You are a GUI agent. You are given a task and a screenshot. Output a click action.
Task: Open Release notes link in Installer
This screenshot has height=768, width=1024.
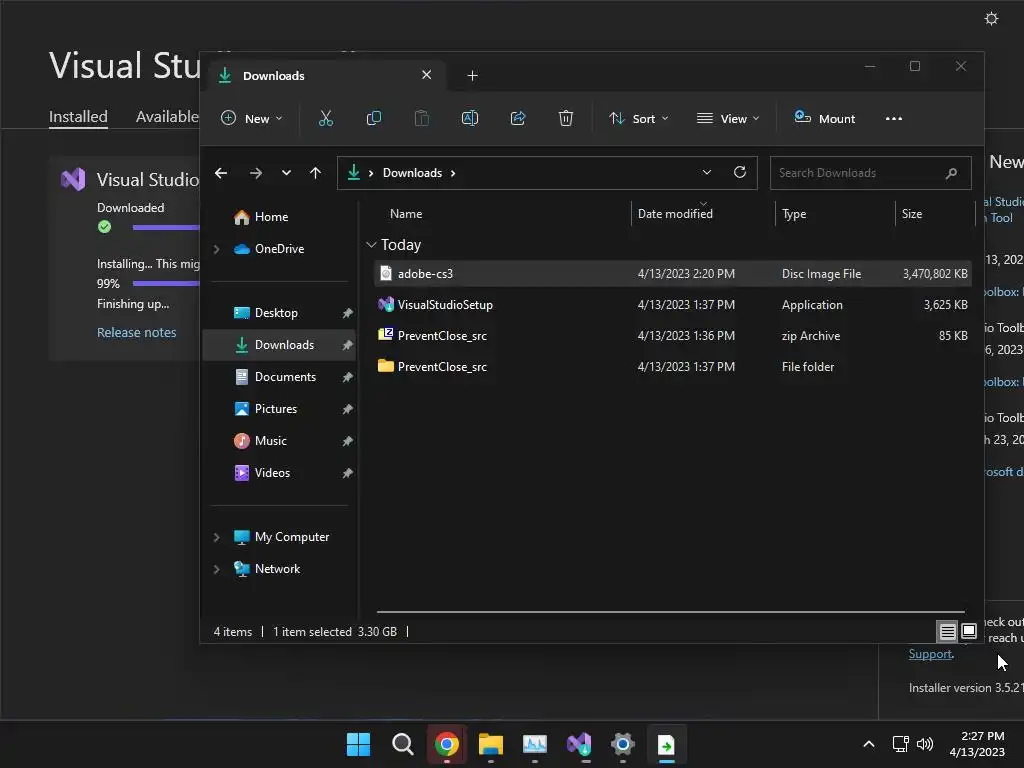tap(136, 332)
